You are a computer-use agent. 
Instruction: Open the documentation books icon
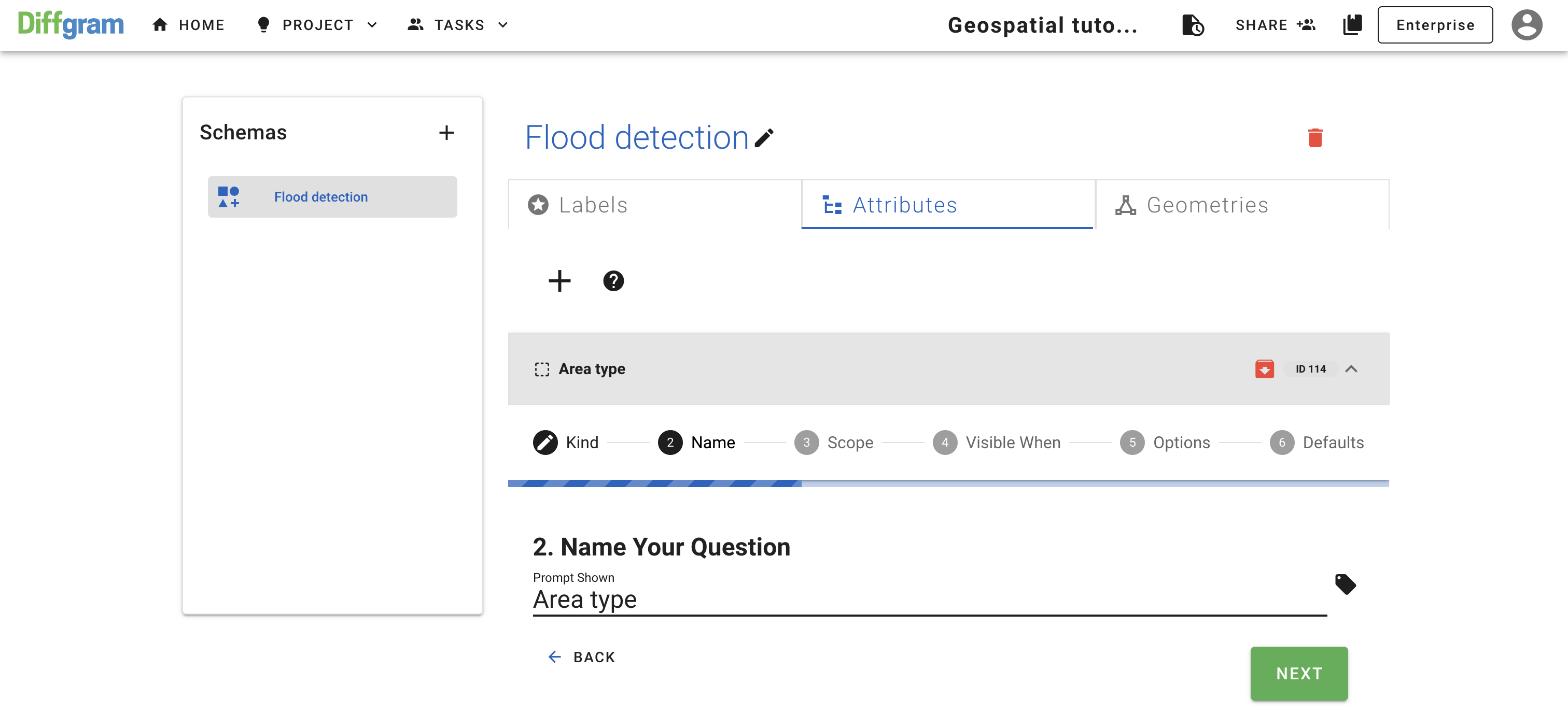click(x=1352, y=25)
